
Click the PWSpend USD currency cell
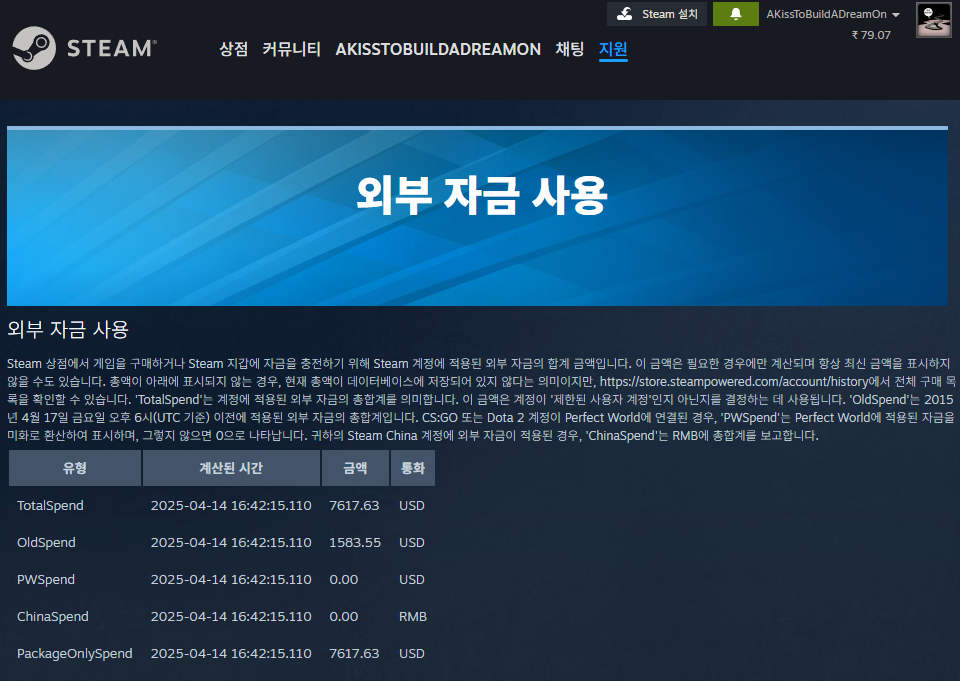411,579
